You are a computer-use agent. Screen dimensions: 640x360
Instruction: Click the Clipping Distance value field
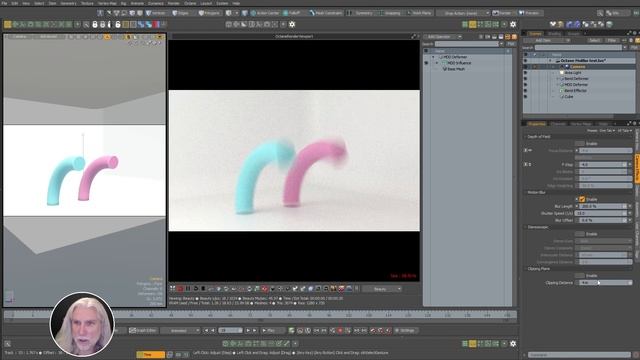click(x=605, y=282)
